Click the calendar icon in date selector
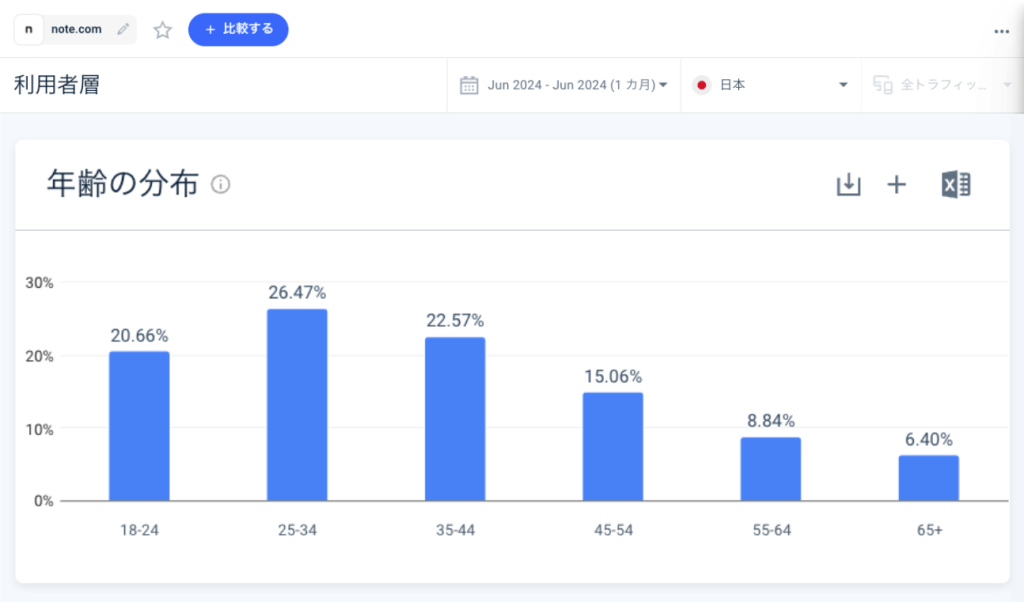The height and width of the screenshot is (602, 1024). coord(469,85)
